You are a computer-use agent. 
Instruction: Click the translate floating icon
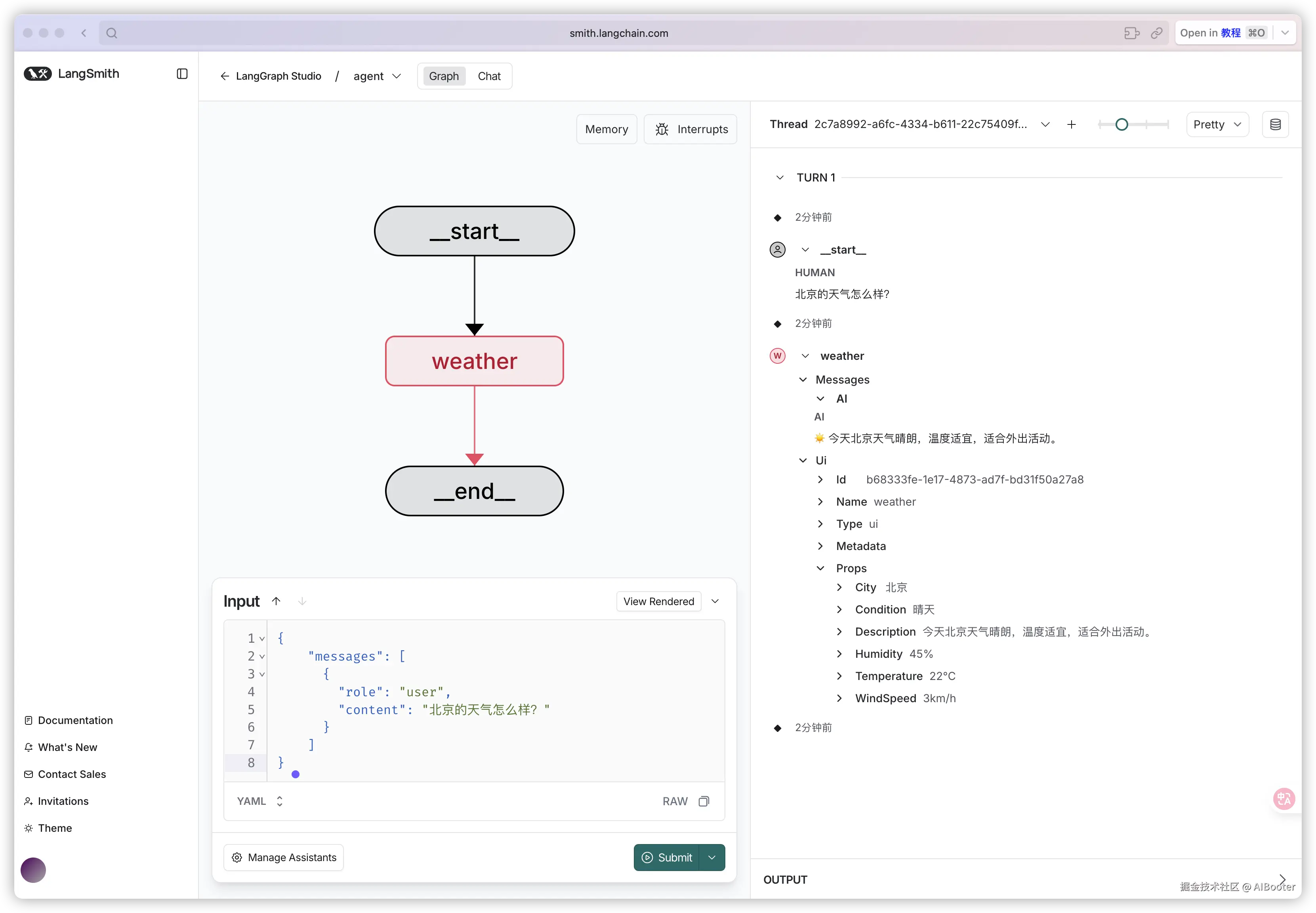[x=1284, y=798]
